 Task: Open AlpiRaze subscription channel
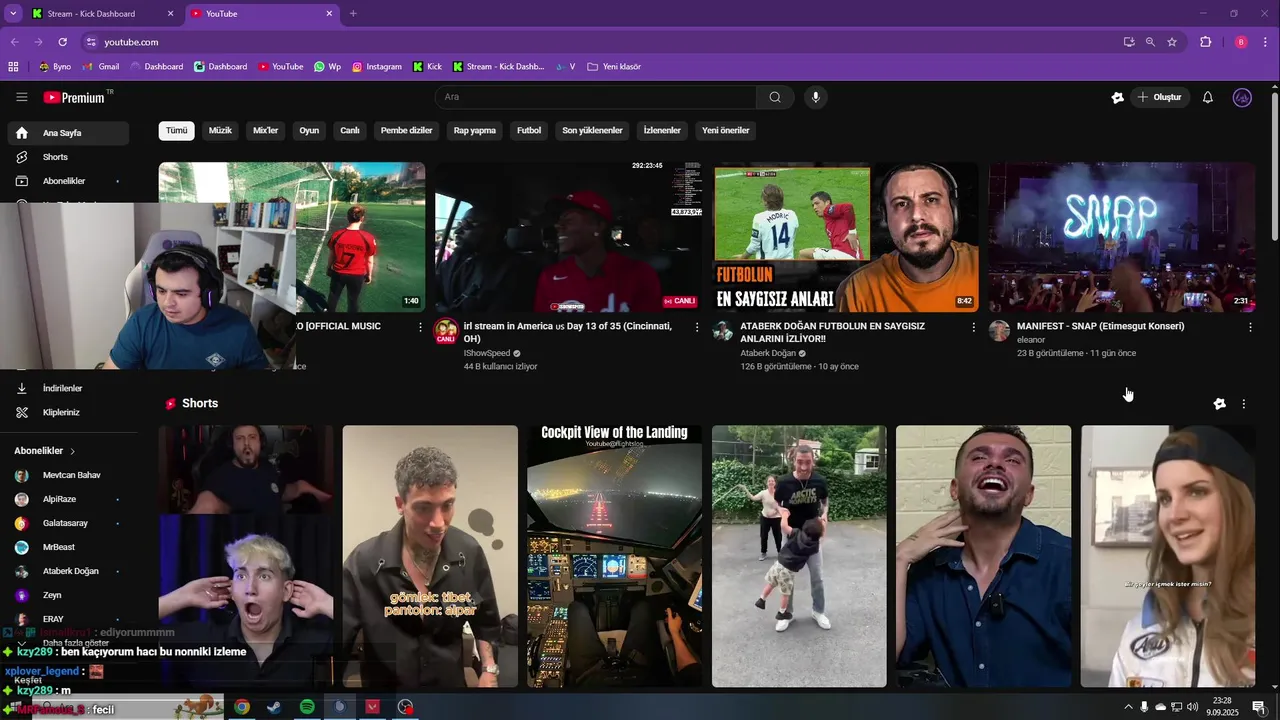[69, 499]
